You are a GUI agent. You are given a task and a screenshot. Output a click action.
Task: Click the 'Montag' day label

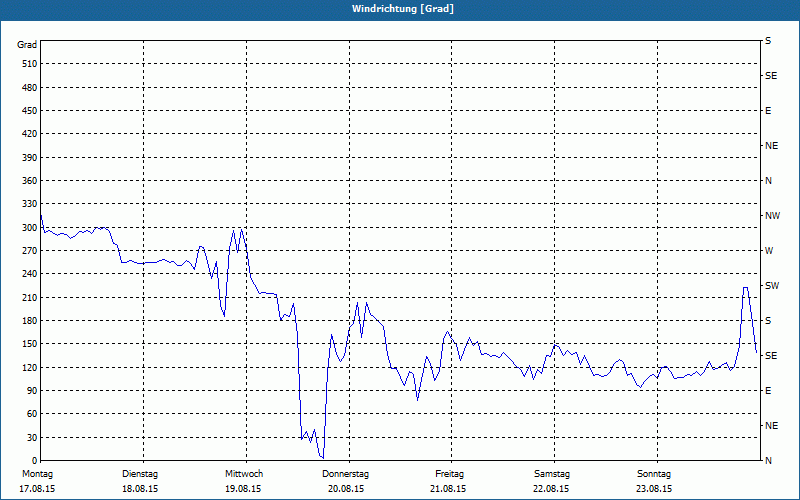tap(37, 474)
